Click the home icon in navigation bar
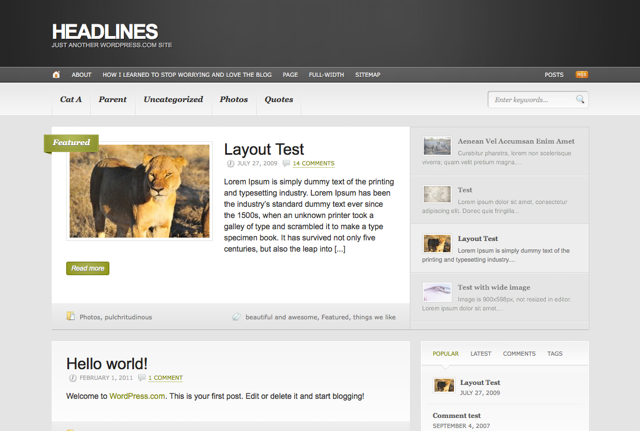This screenshot has width=640, height=431. tap(56, 75)
